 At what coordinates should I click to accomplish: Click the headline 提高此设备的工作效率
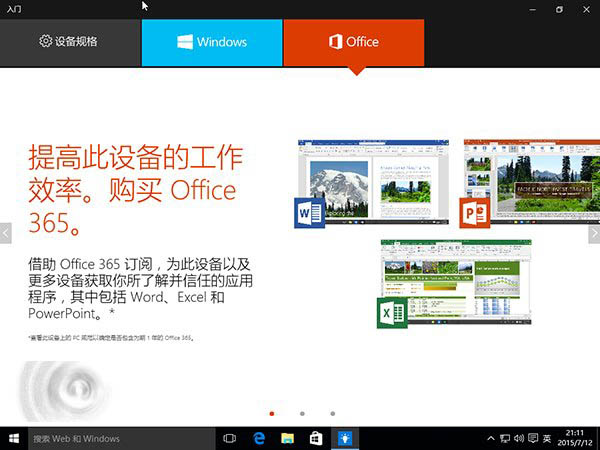(136, 189)
